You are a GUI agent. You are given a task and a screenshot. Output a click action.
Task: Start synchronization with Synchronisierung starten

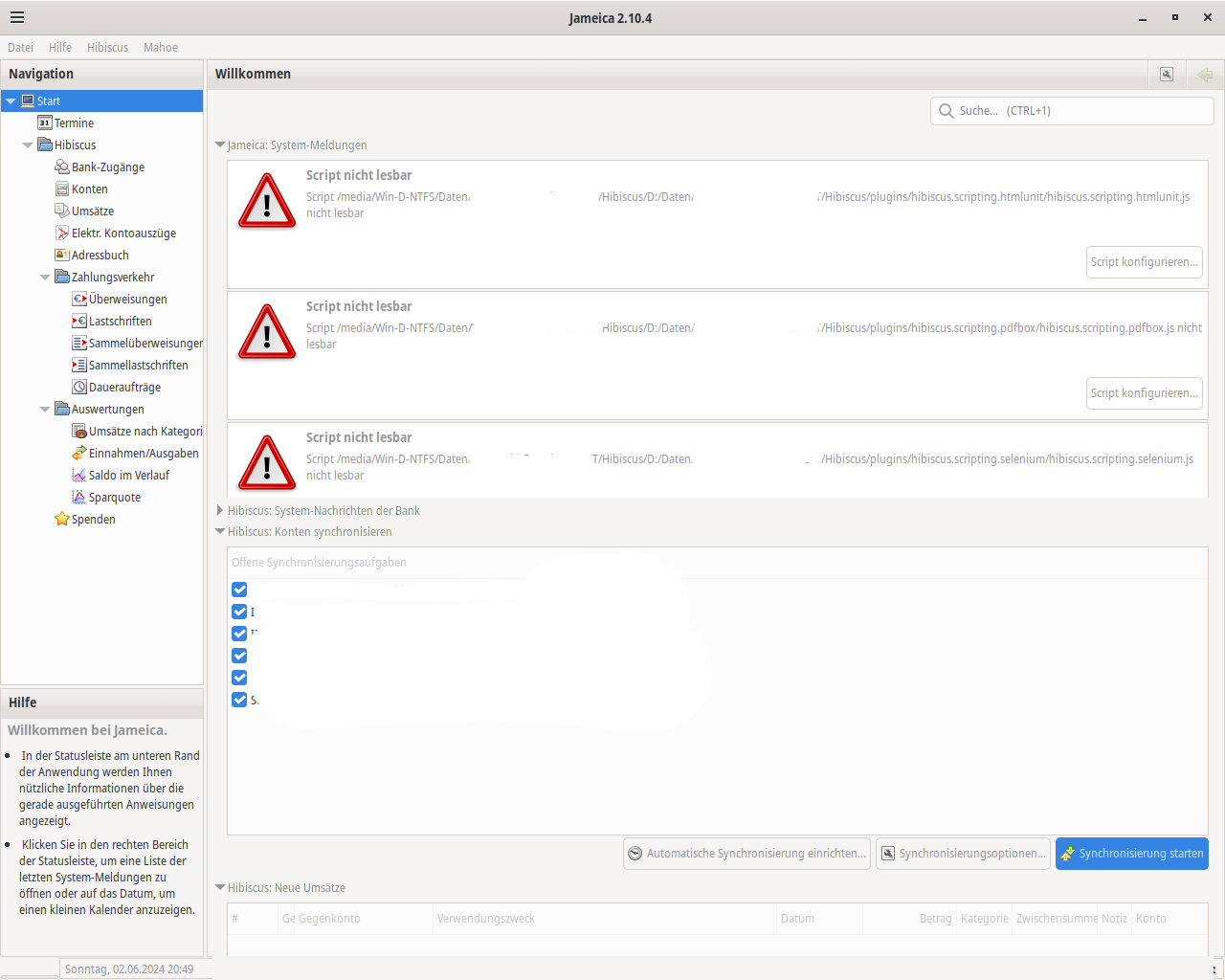pyautogui.click(x=1132, y=854)
